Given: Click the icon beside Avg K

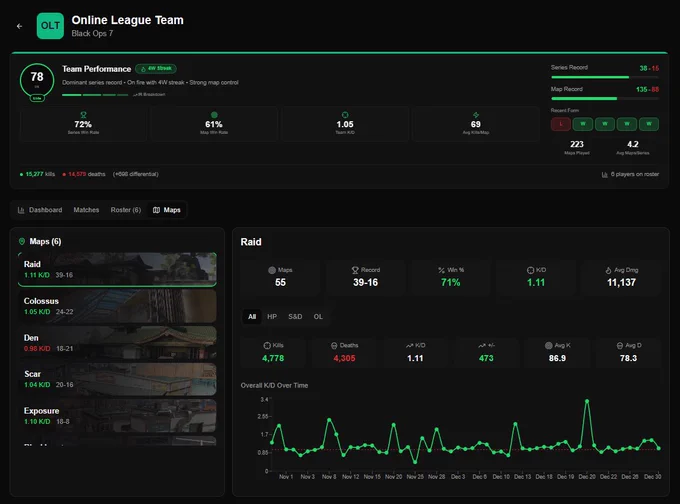Looking at the screenshot, I should (549, 346).
